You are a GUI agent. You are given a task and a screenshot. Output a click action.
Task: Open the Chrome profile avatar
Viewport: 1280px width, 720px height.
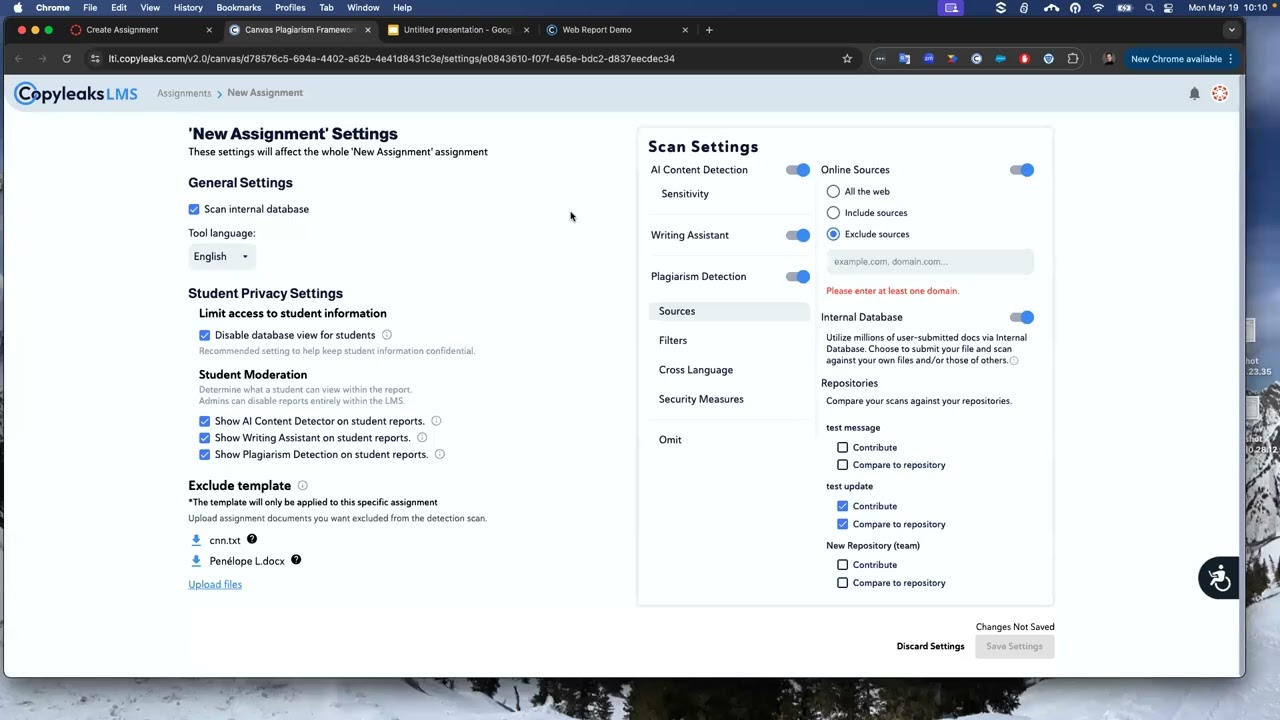click(x=1108, y=58)
